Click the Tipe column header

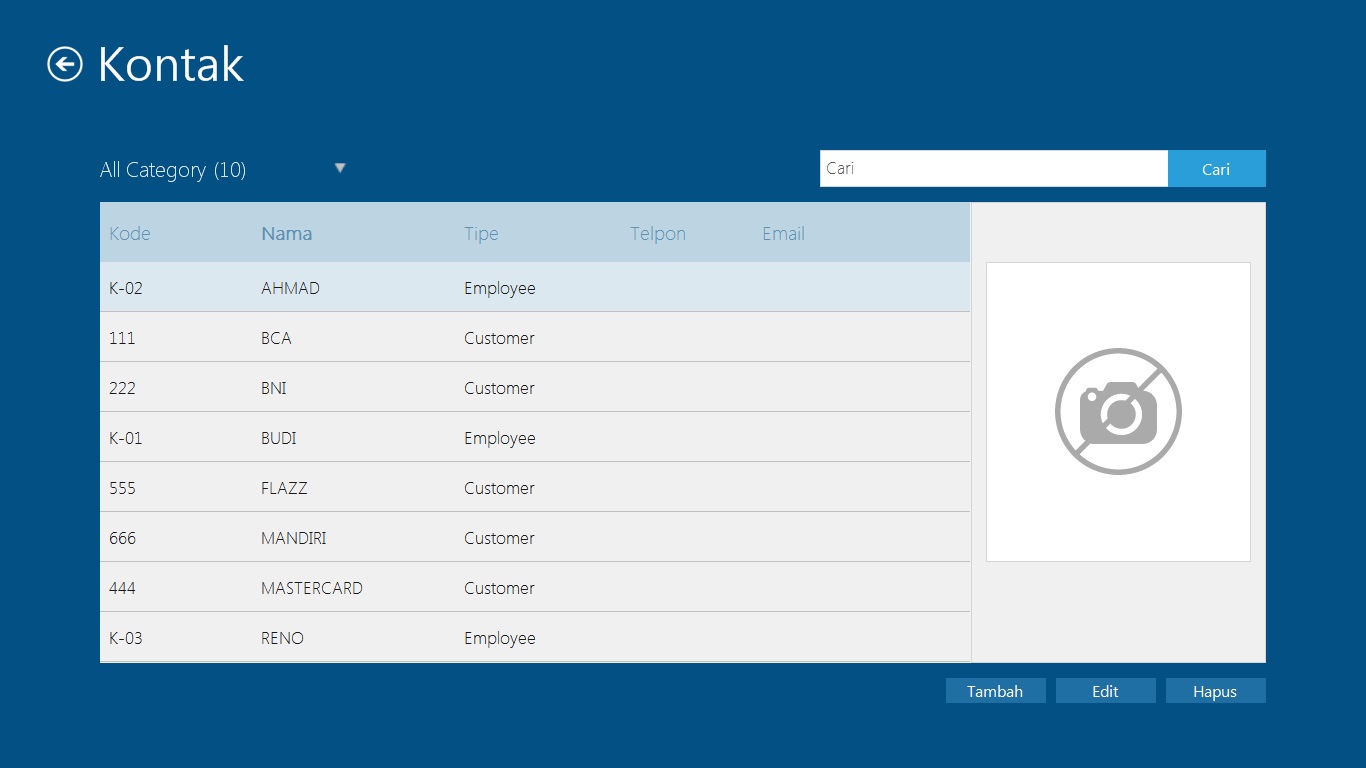(481, 234)
